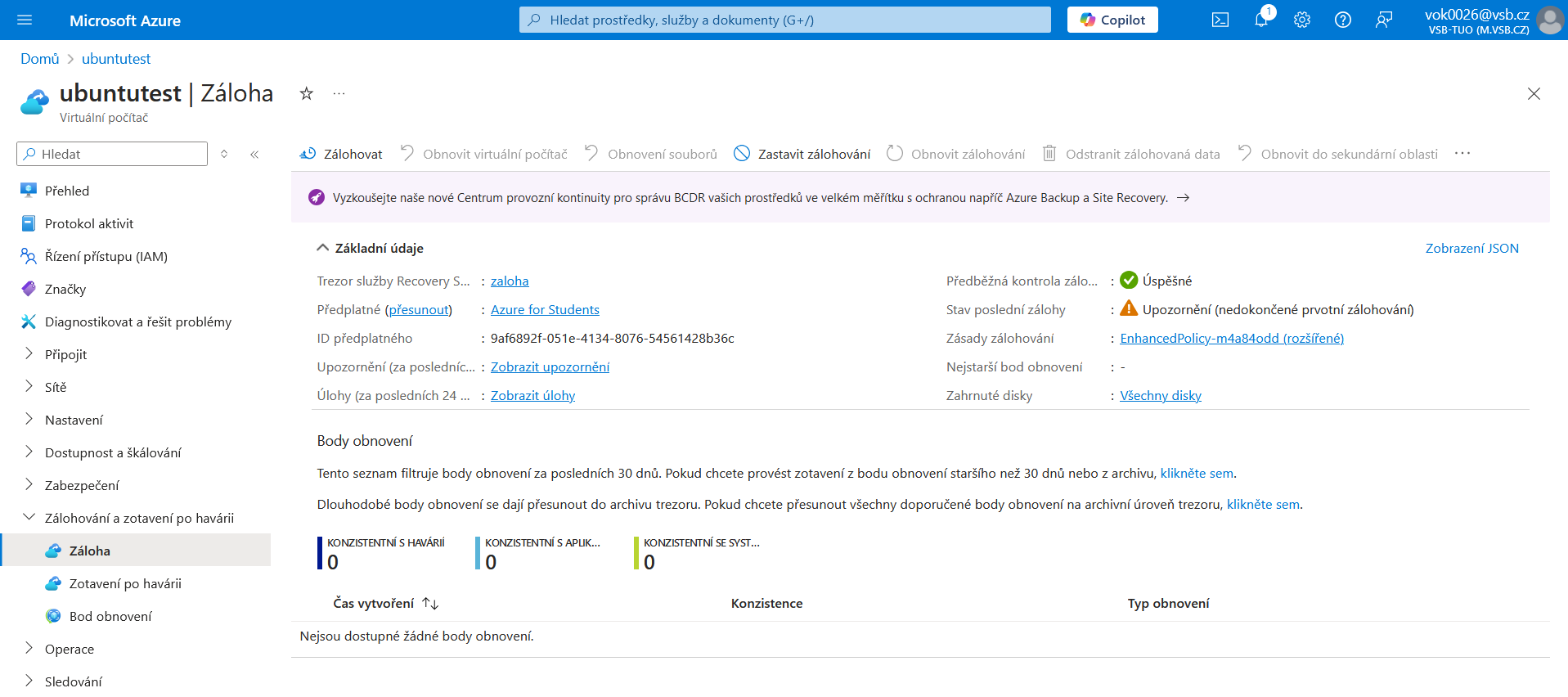Go to Domů breadcrumb
This screenshot has width=1568, height=697.
tap(40, 59)
